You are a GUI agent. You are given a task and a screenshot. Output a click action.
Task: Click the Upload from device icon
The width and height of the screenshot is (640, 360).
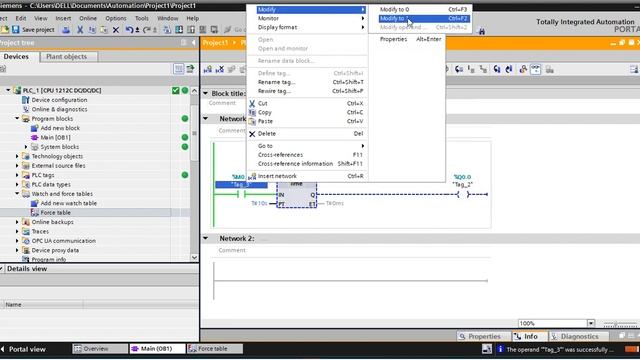coord(191,30)
